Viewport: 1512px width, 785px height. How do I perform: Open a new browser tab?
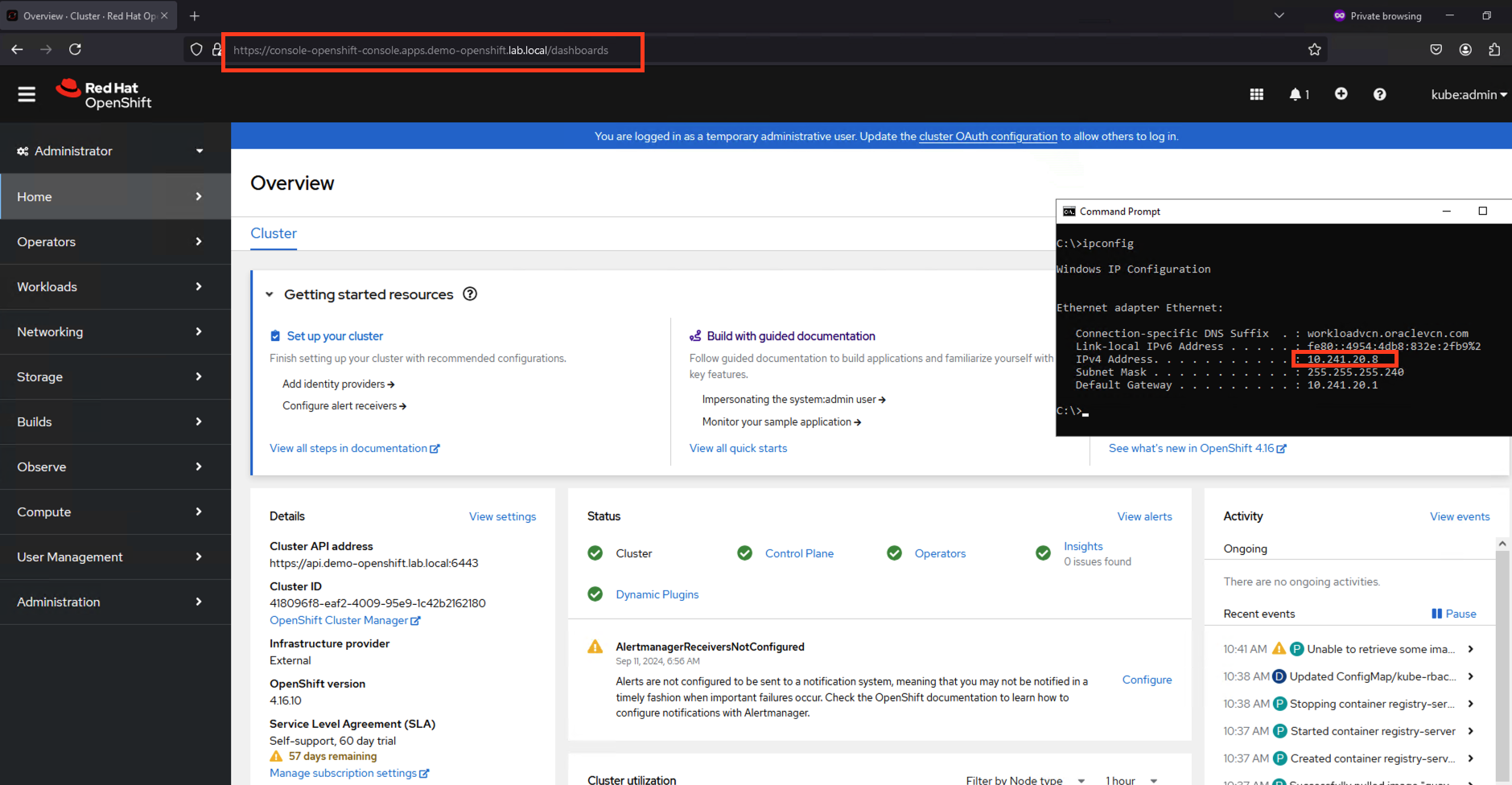point(194,15)
